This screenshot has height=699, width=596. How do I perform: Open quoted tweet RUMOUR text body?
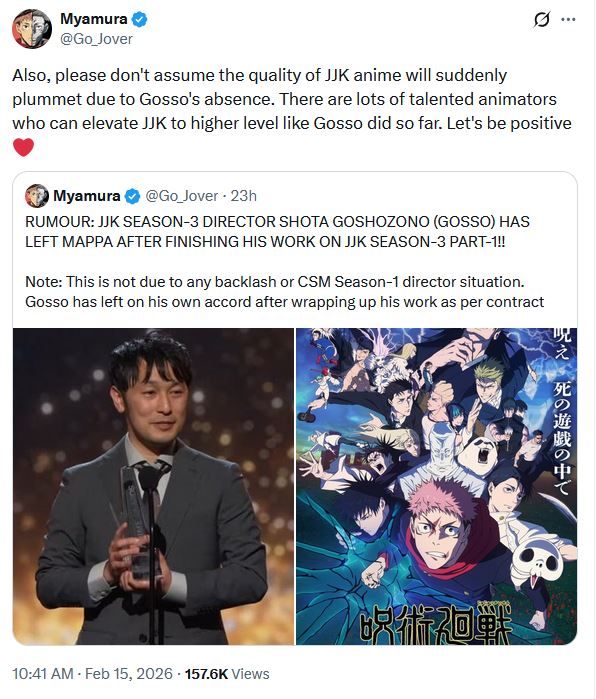pos(277,232)
